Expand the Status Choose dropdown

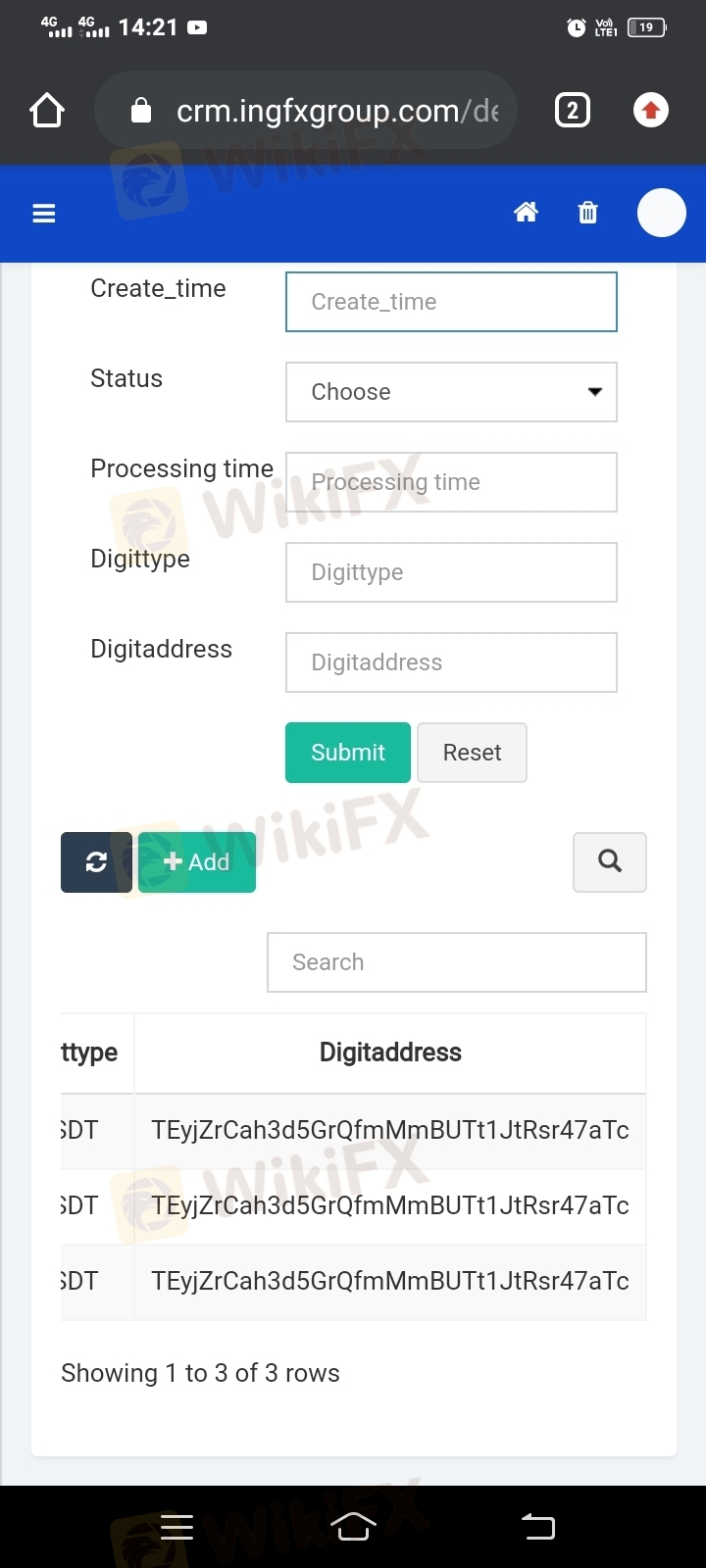[451, 392]
